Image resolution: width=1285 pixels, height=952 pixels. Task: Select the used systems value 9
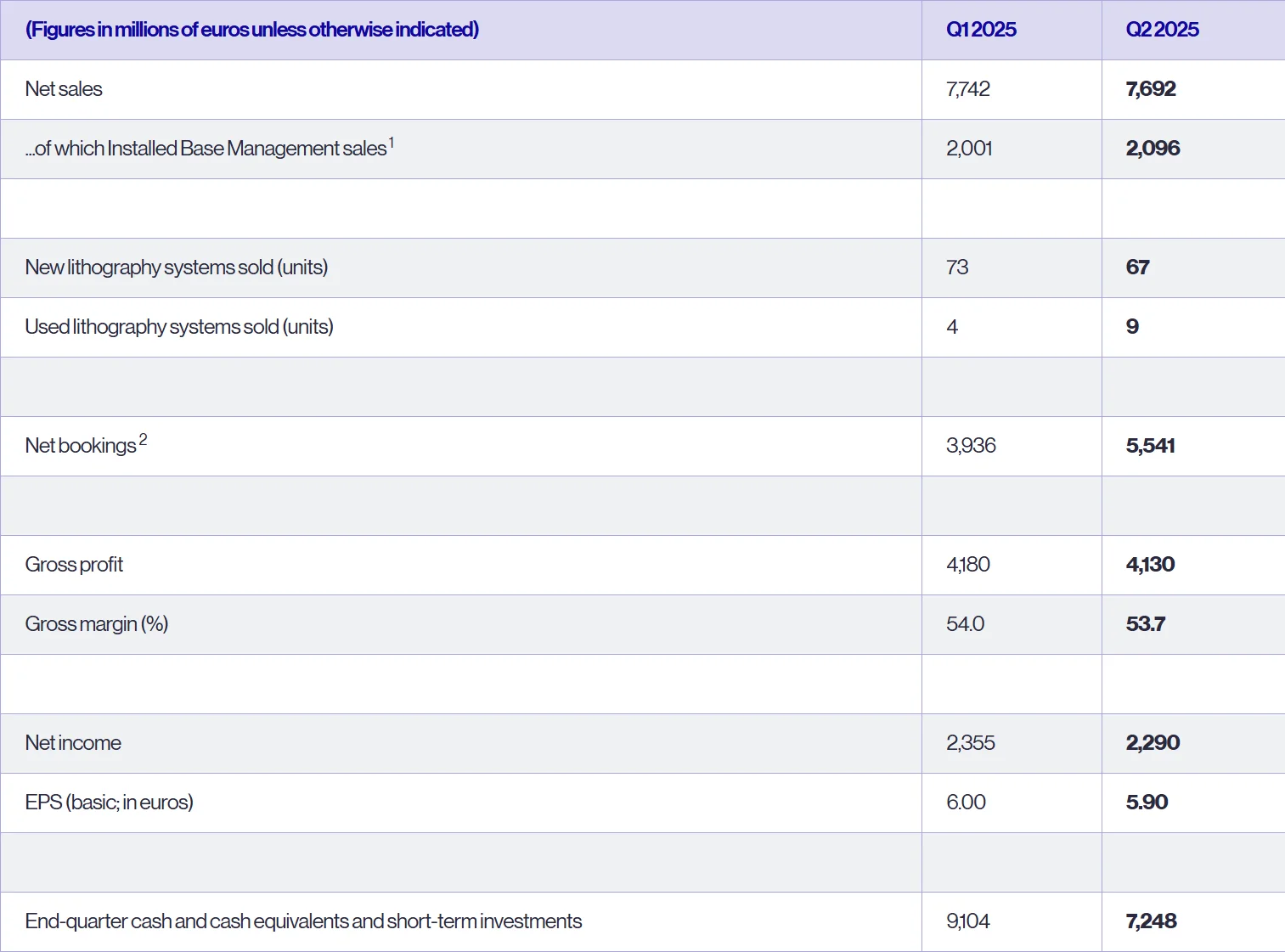pyautogui.click(x=1132, y=327)
